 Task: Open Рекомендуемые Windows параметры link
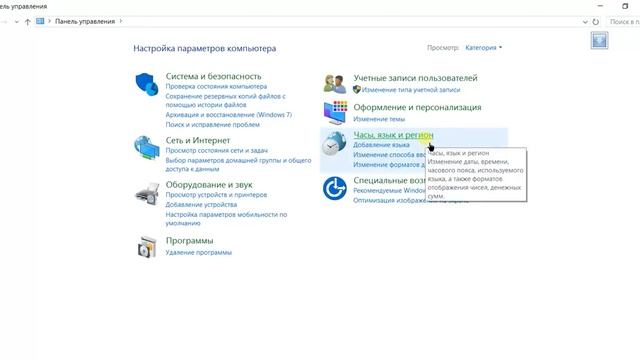389,191
